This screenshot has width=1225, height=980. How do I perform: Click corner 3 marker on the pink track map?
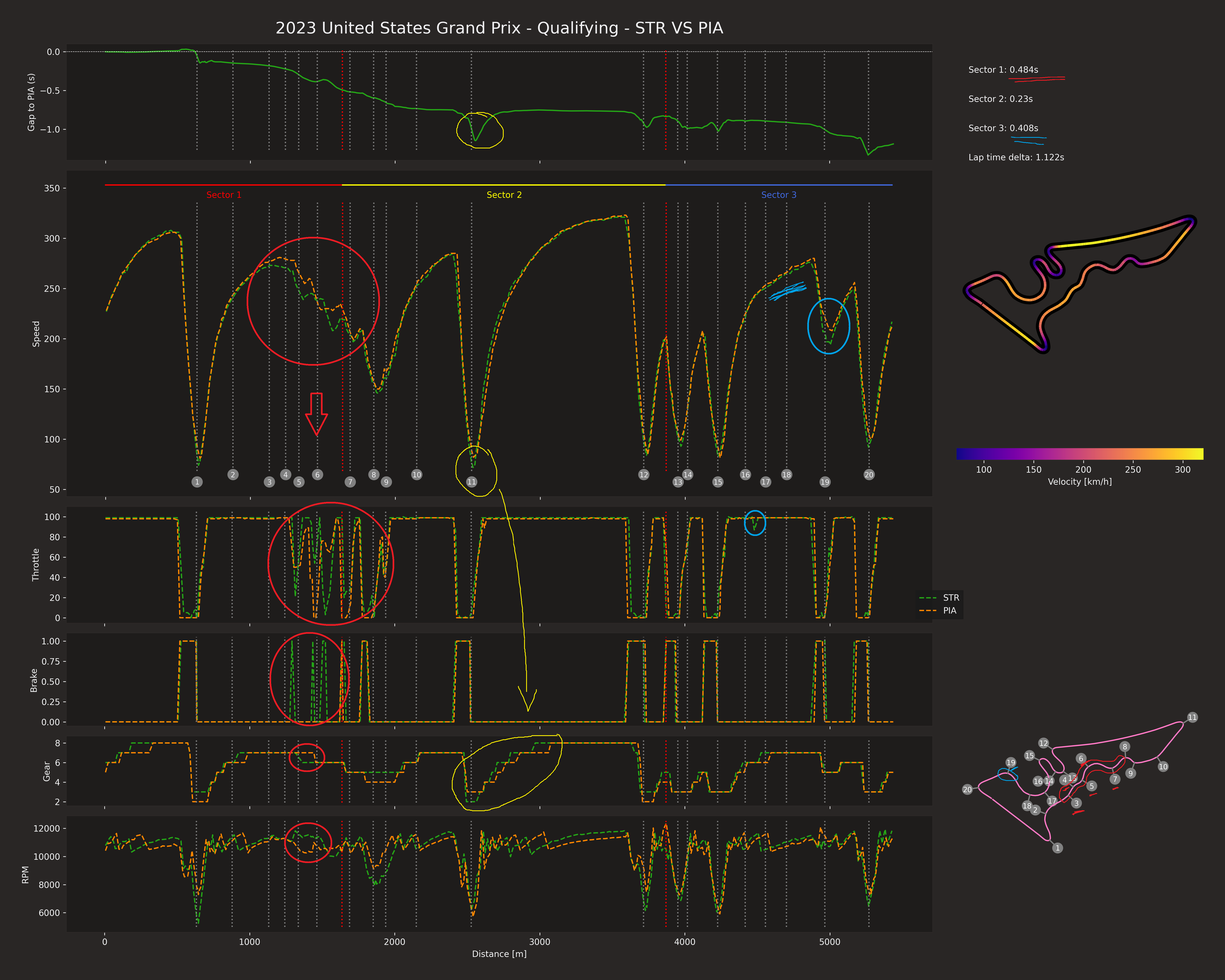[x=1076, y=803]
